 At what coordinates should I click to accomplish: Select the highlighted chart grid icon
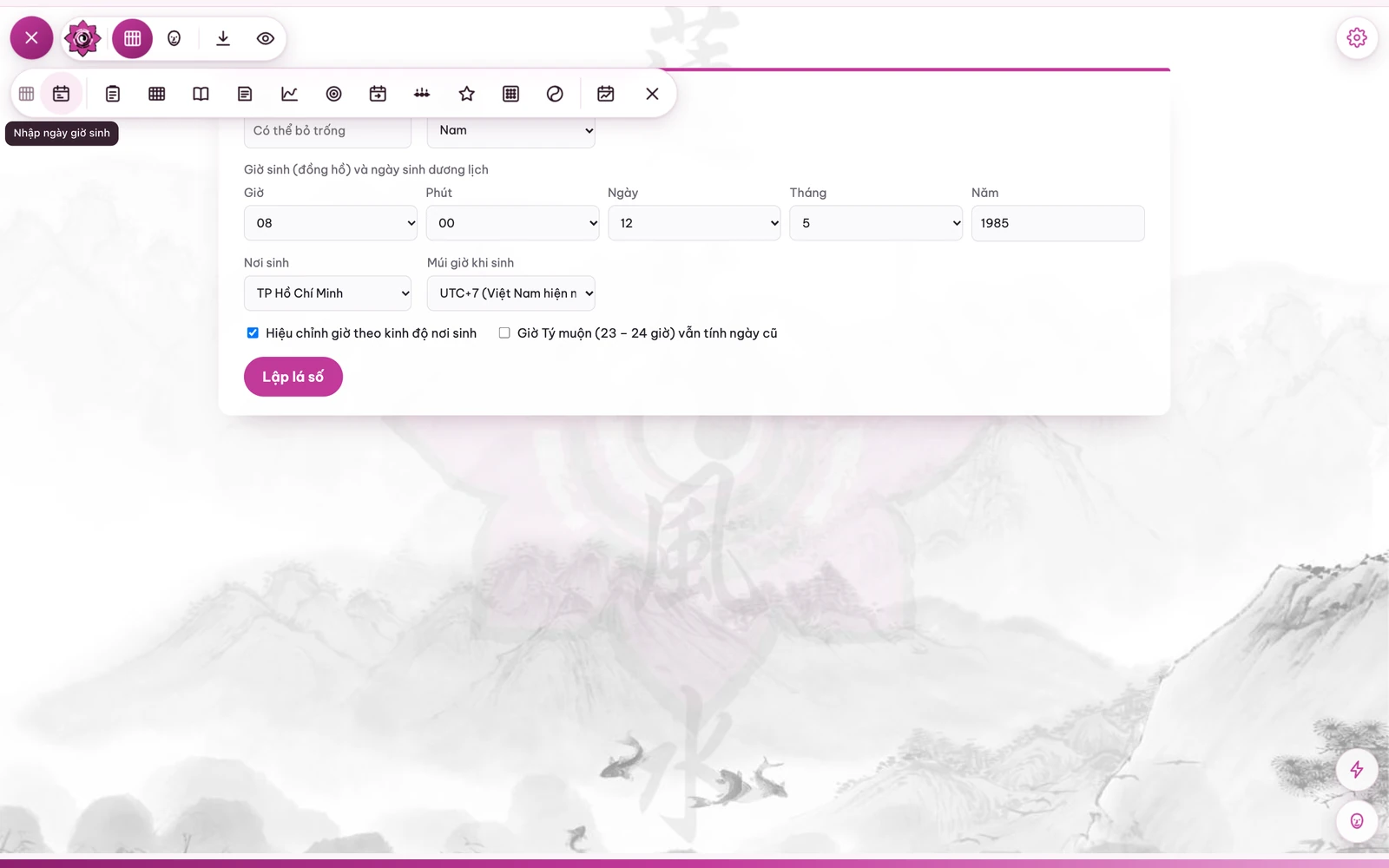click(x=132, y=38)
